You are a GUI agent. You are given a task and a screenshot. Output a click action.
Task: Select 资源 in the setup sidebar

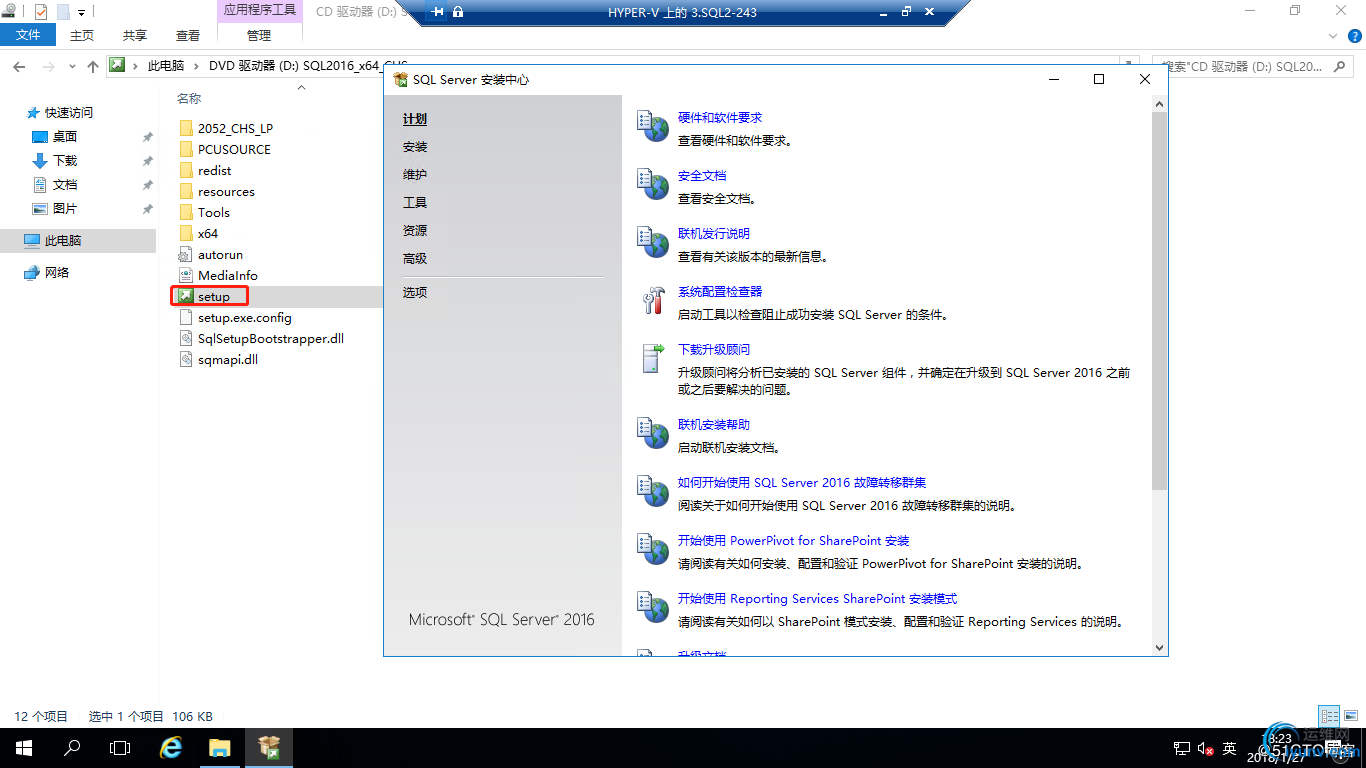pos(415,231)
